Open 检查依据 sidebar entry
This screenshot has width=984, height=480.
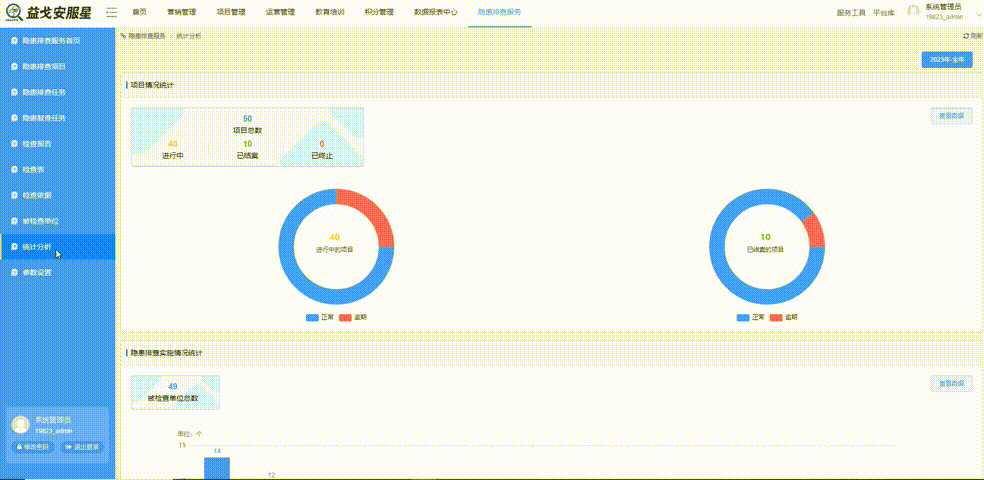57,195
